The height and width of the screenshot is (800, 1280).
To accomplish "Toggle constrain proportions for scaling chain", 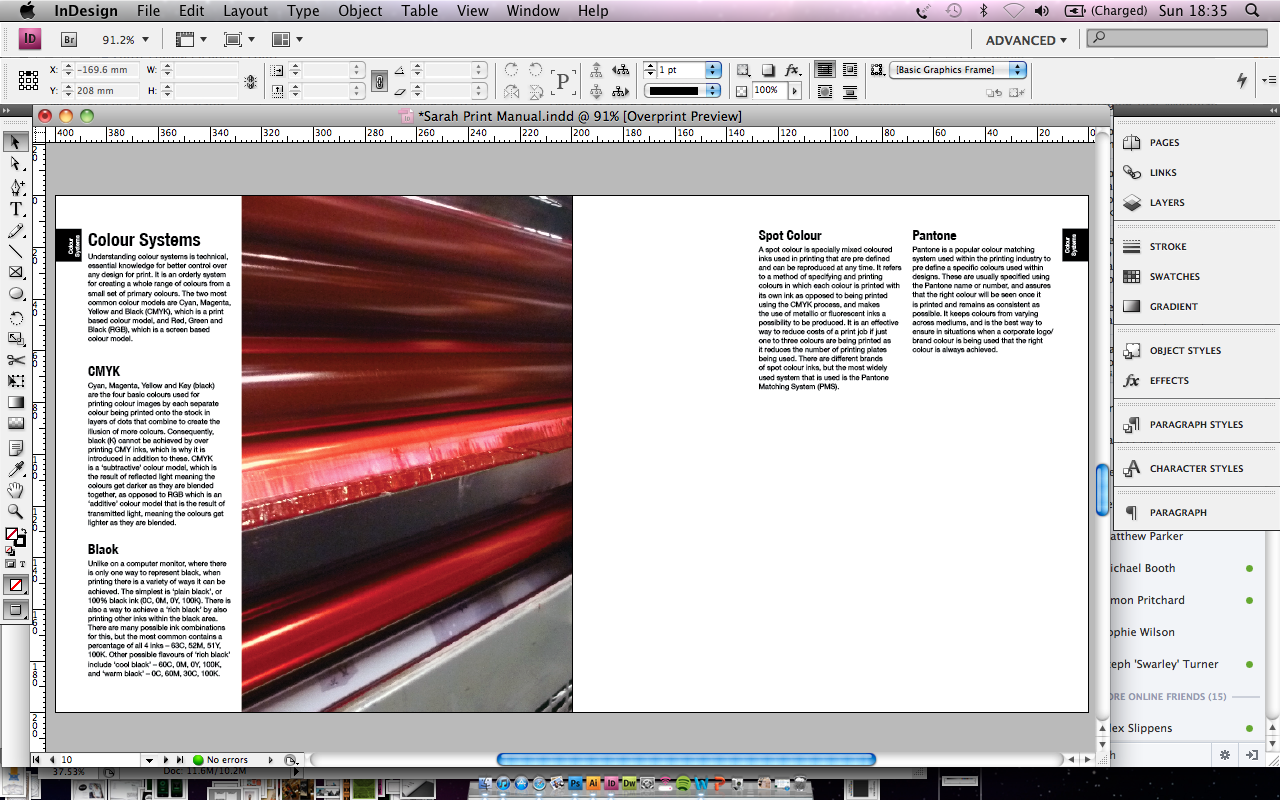I will [379, 81].
